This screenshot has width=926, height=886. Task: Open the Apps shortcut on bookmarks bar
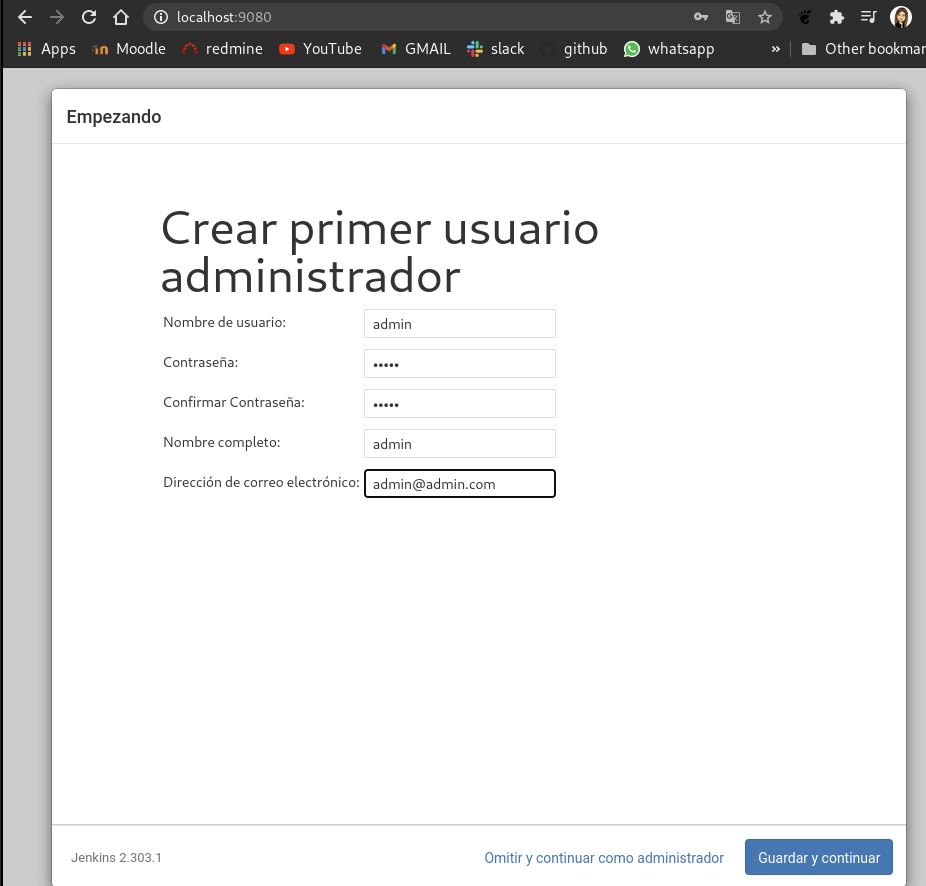coord(46,48)
